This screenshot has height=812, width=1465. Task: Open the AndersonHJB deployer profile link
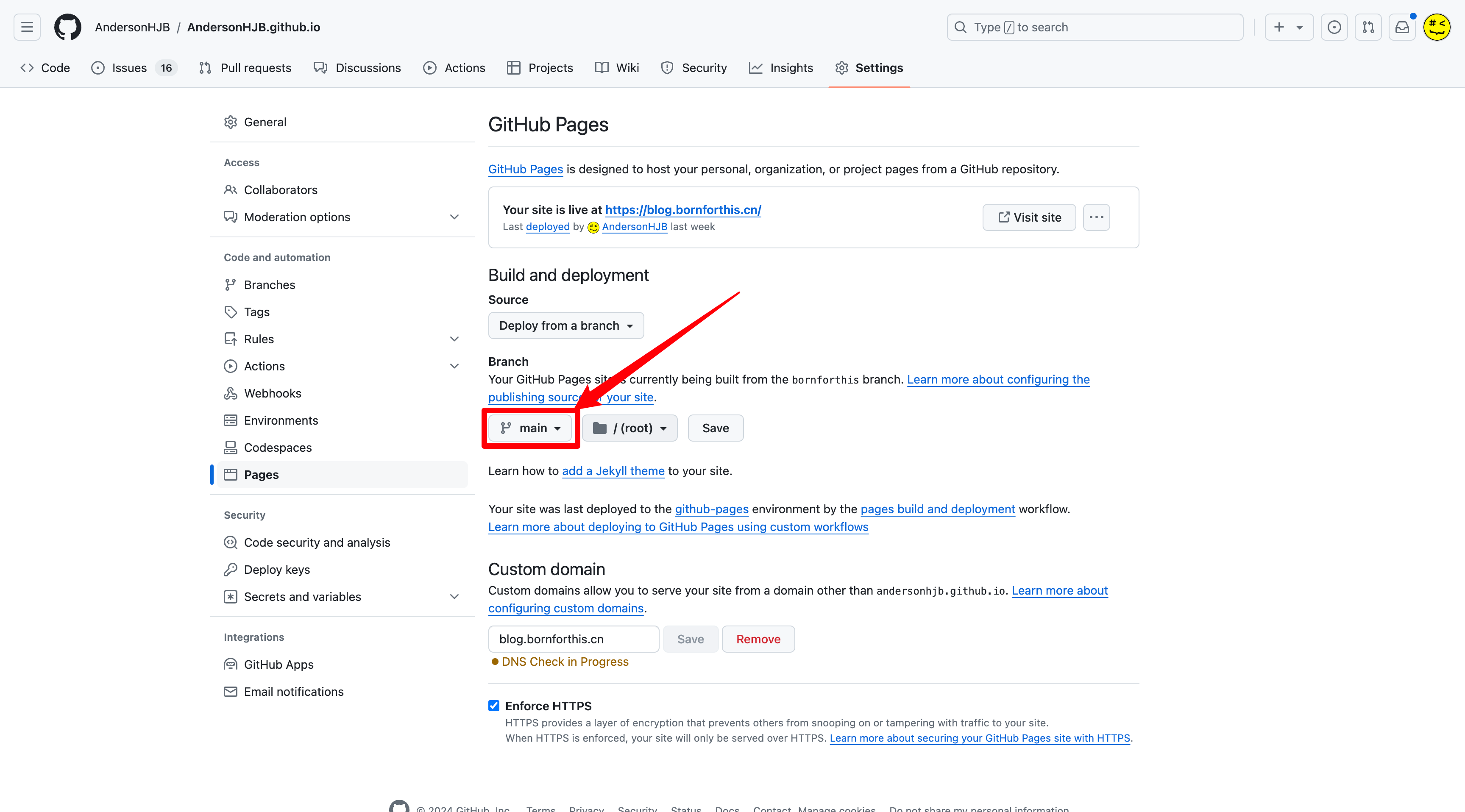635,227
